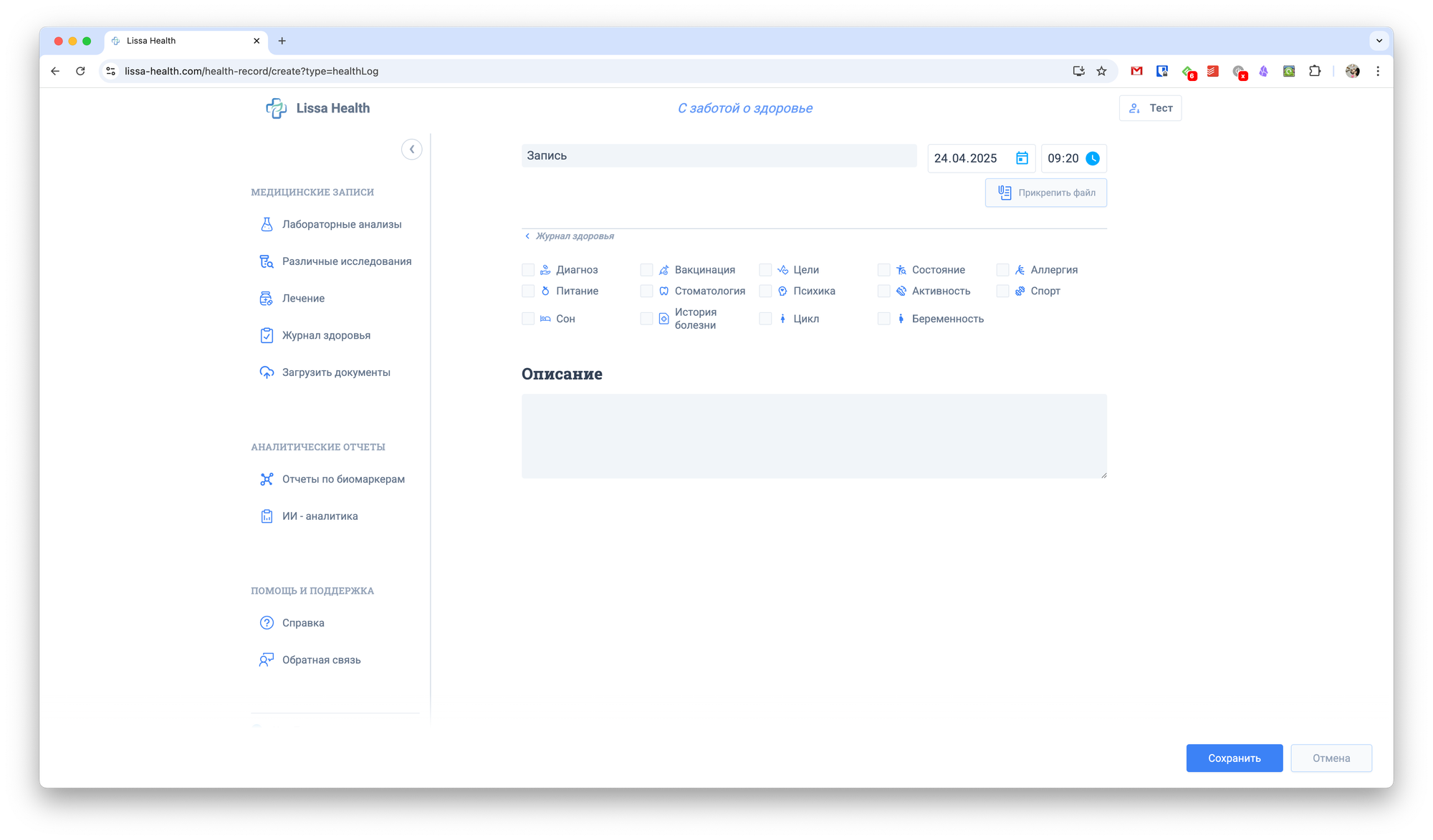Screen dimensions: 1433x840
Task: Click the Отчеты по биомаркерам icon
Action: [x=267, y=479]
